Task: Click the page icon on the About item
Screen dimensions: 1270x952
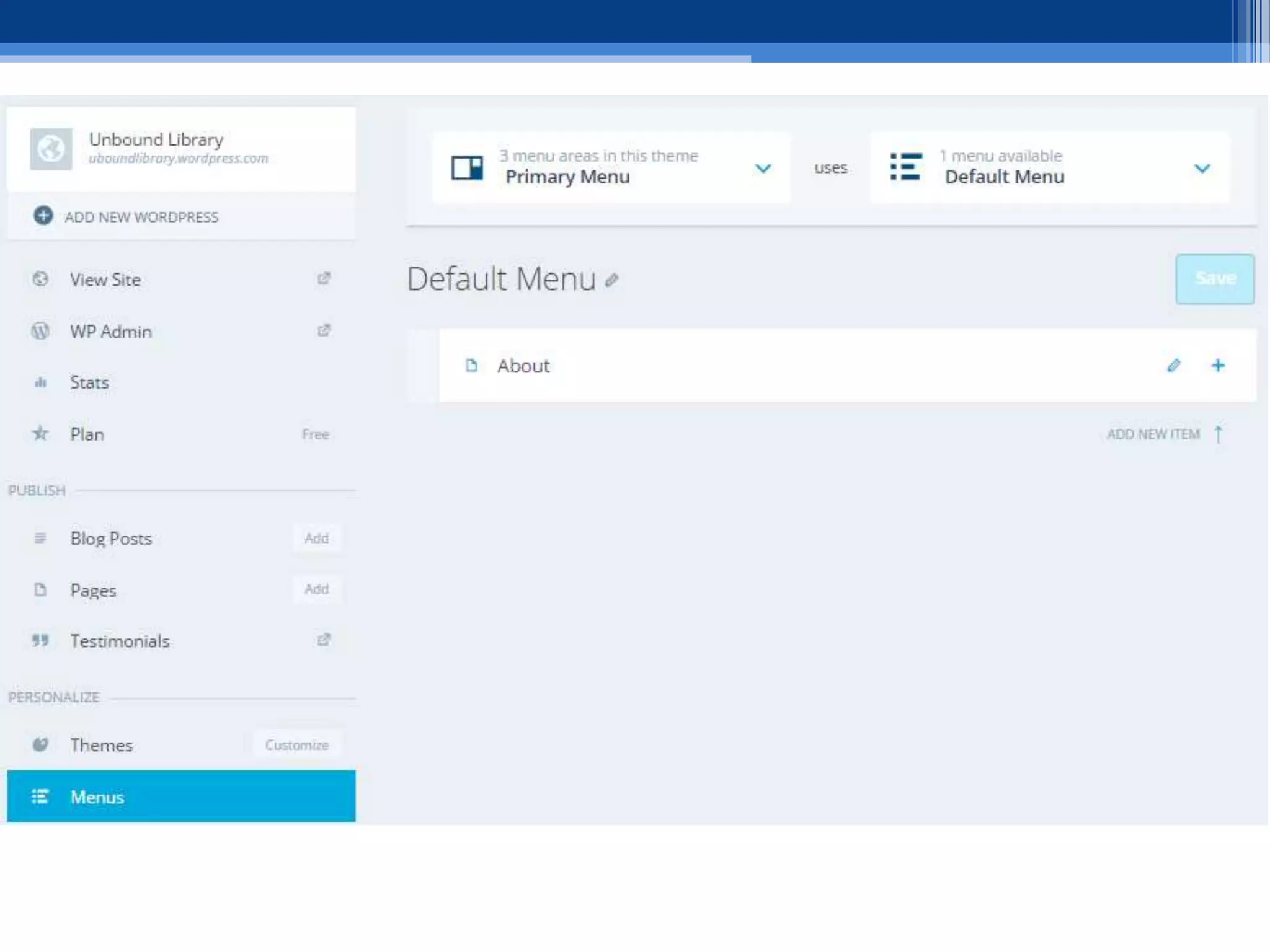Action: [x=471, y=366]
